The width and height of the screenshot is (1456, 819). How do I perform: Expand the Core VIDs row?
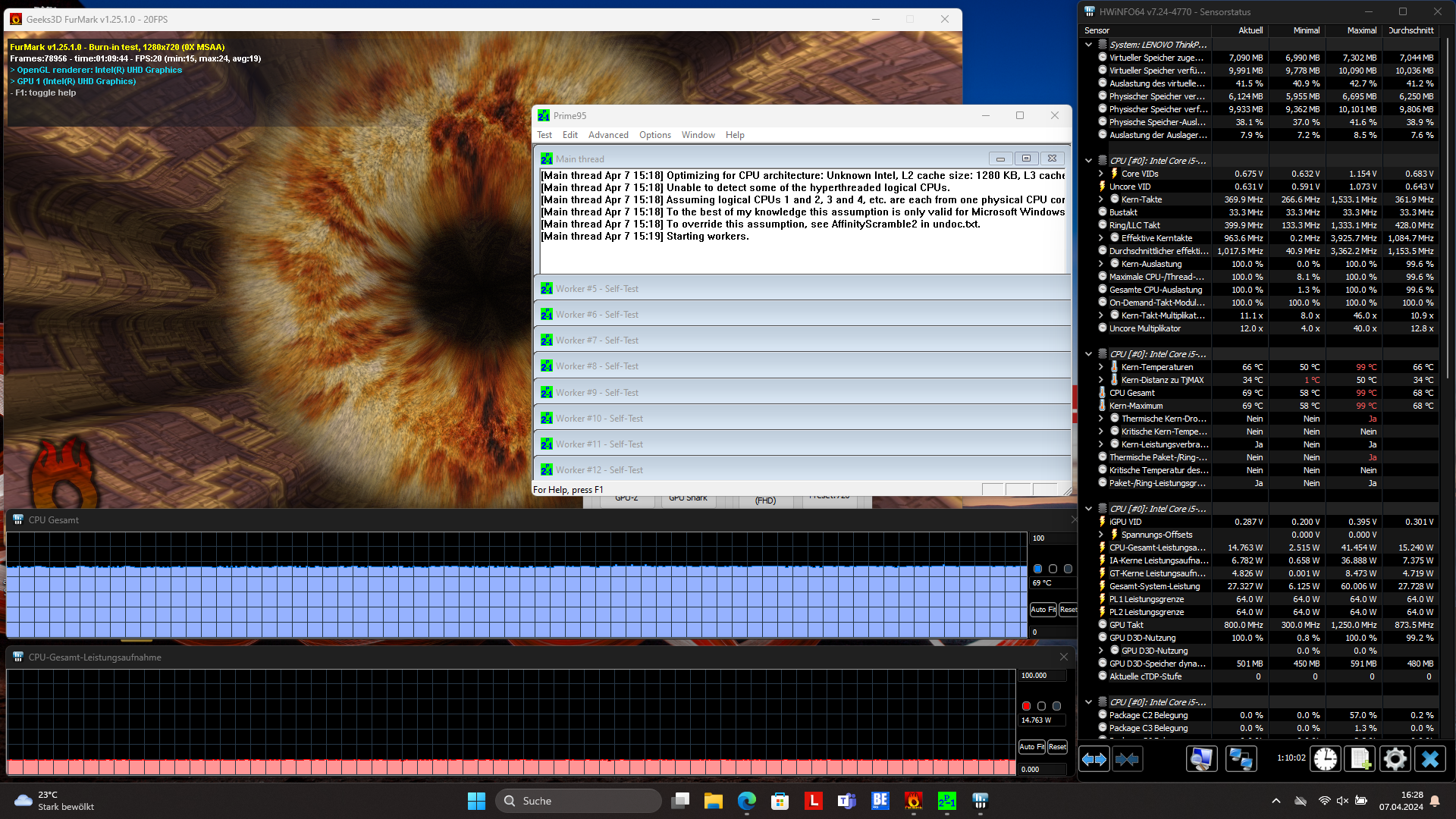pyautogui.click(x=1101, y=174)
